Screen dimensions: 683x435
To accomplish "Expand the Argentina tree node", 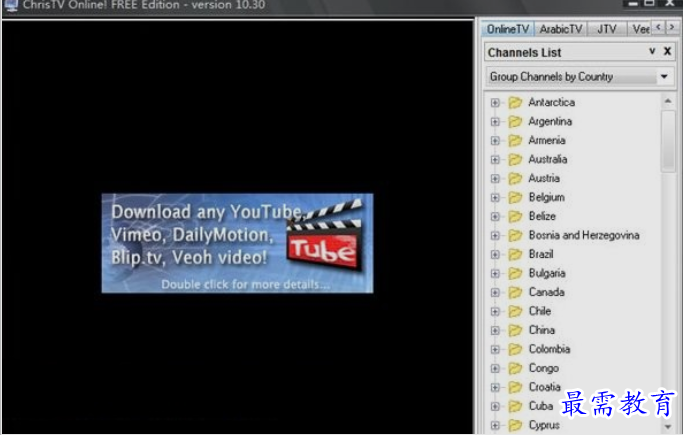I will point(495,121).
